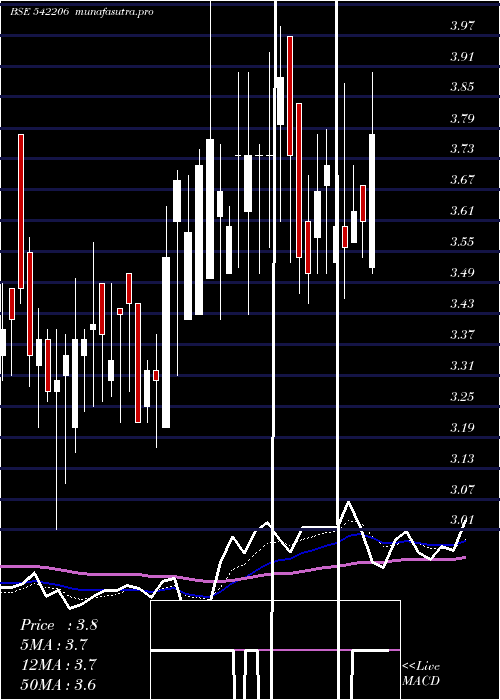Viewport: 500px width, 700px height.
Task: Click the BSE 542206 ticker label
Action: 40,12
